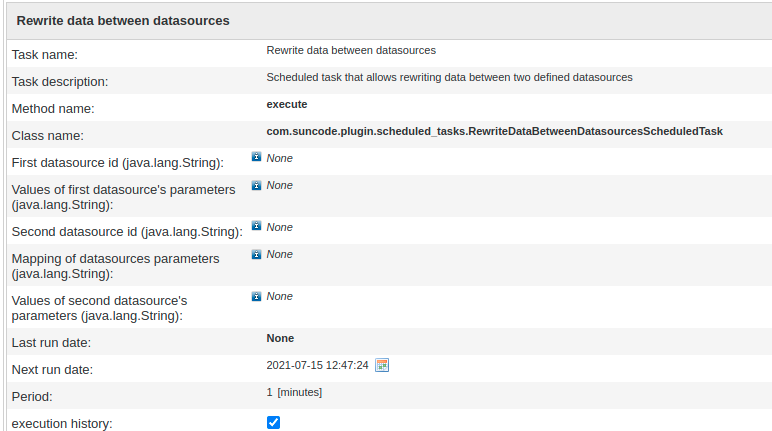
Task: Click the task description text
Action: (449, 77)
